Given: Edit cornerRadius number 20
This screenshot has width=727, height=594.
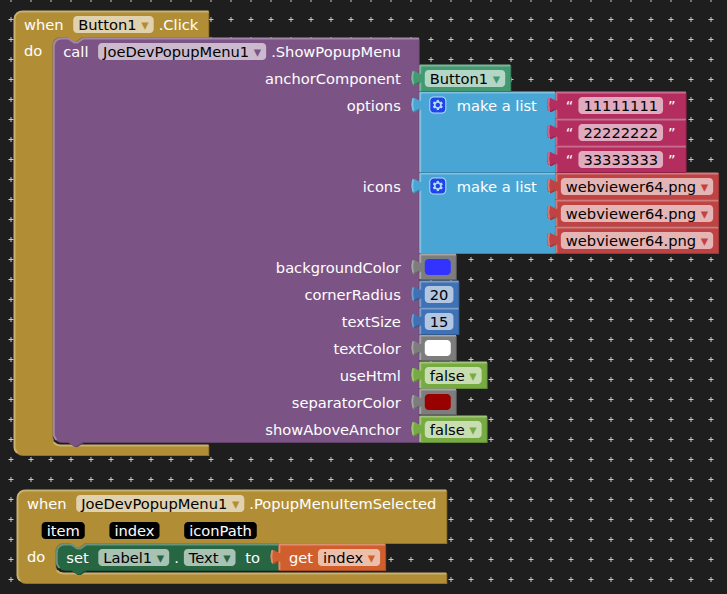Looking at the screenshot, I should (x=439, y=295).
